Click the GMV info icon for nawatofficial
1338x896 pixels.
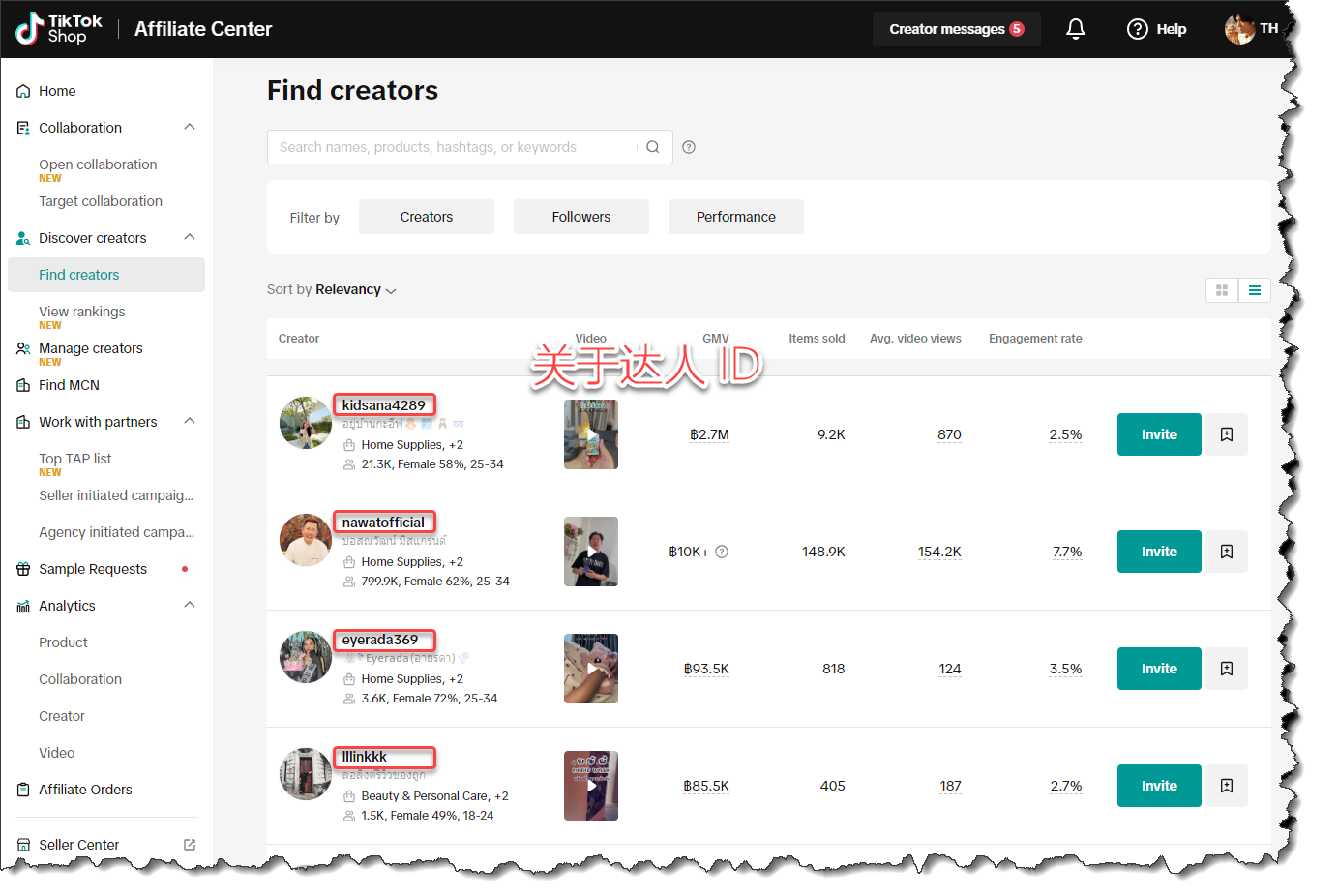click(722, 552)
